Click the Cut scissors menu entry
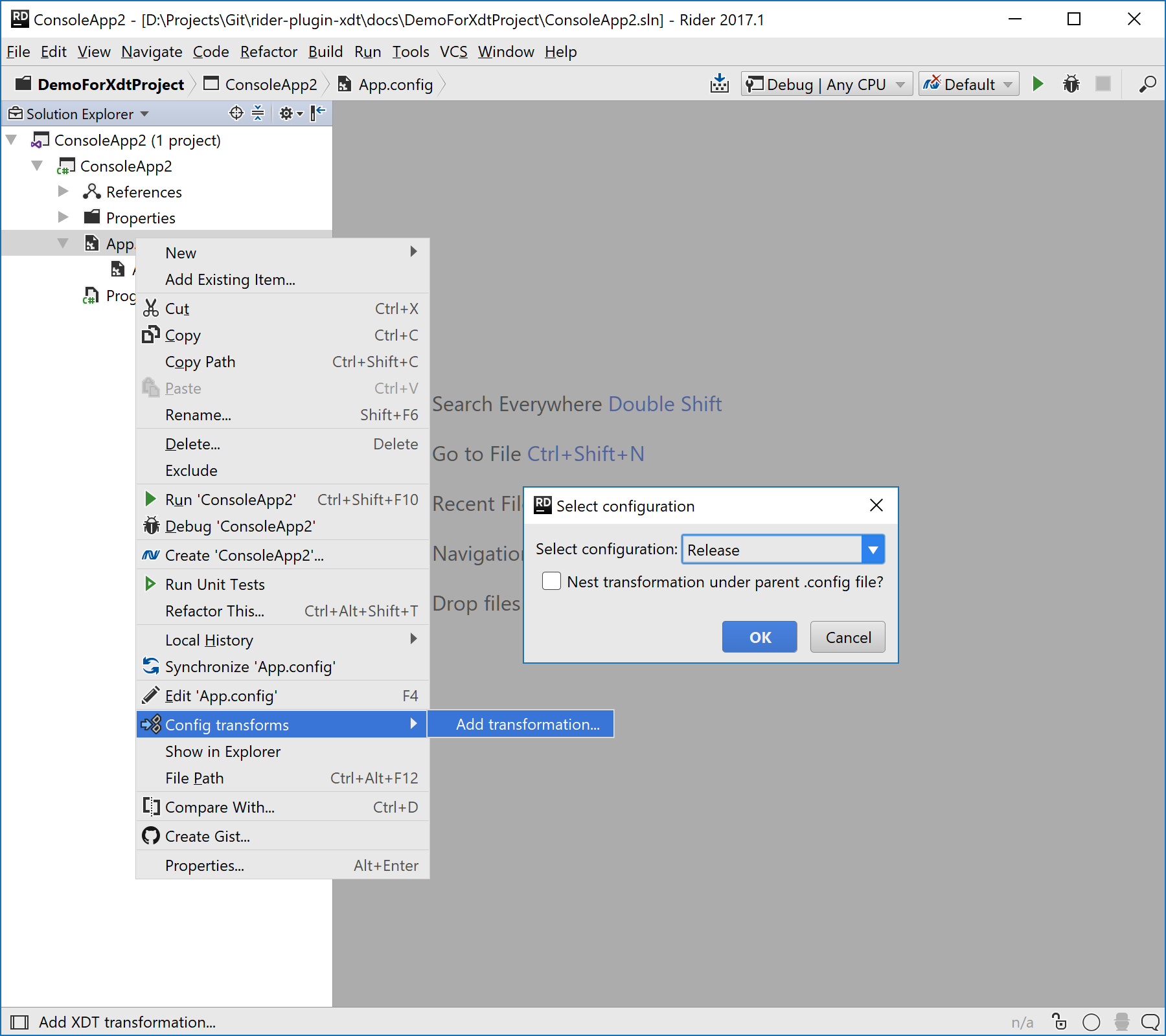The width and height of the screenshot is (1166, 1036). (282, 309)
